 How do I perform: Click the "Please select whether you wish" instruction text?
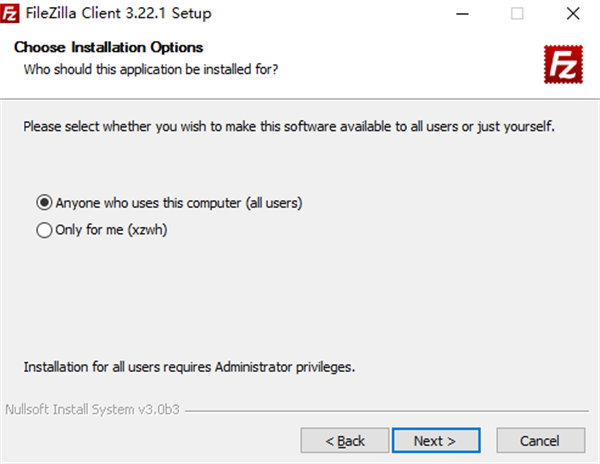288,127
